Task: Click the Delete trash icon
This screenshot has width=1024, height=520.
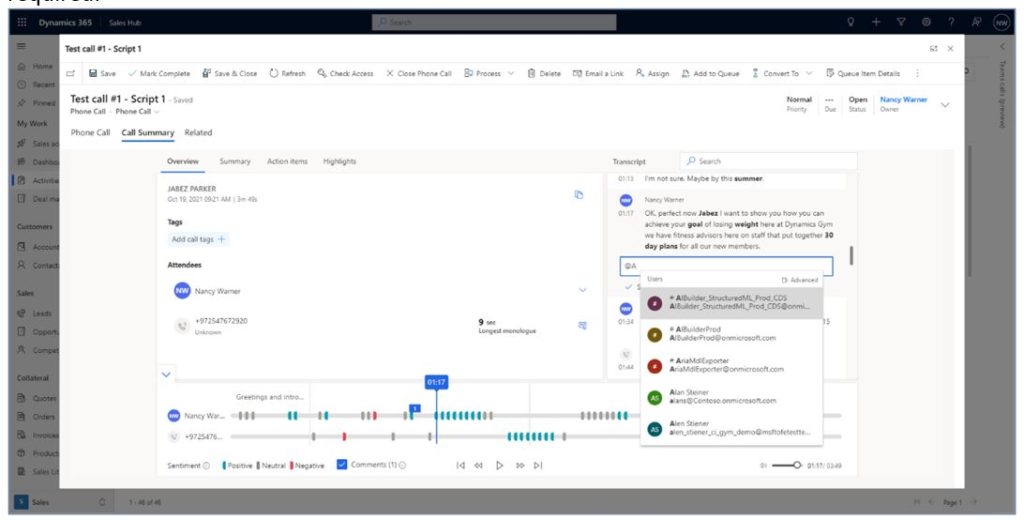Action: tap(531, 73)
